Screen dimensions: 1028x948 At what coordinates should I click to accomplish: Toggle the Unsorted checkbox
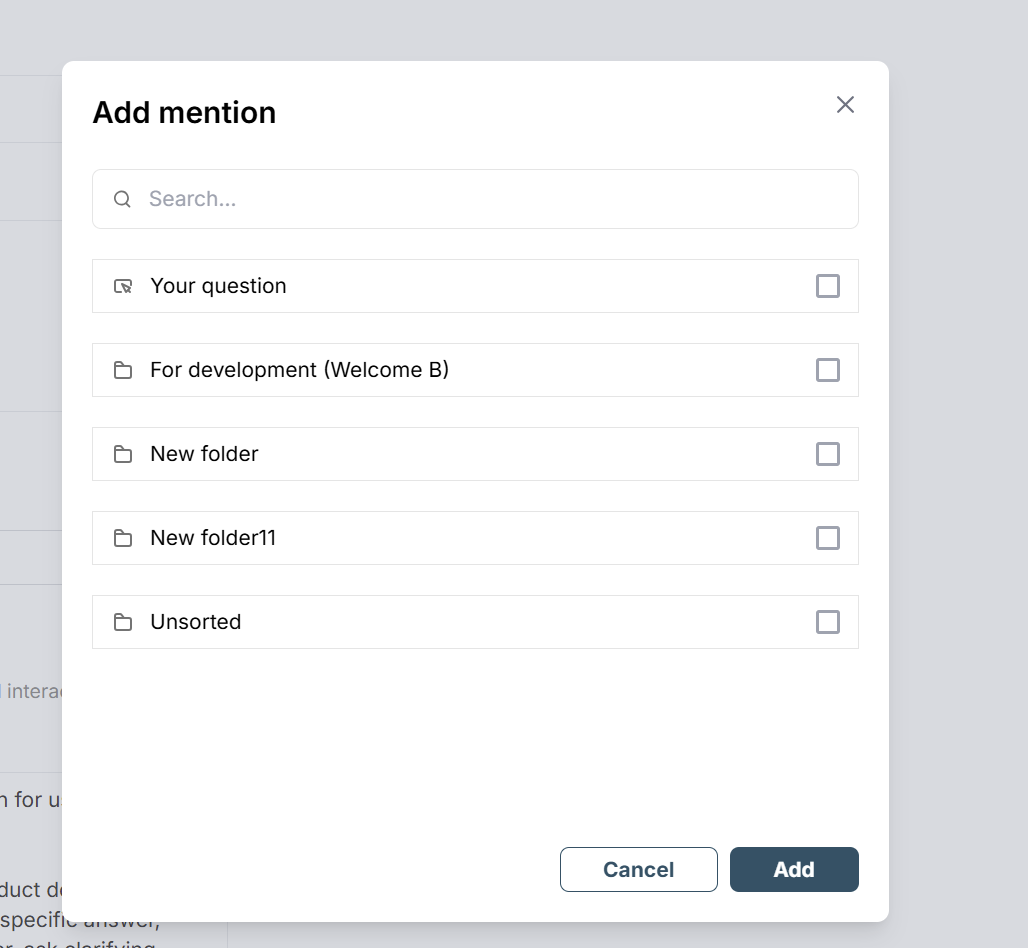tap(827, 622)
